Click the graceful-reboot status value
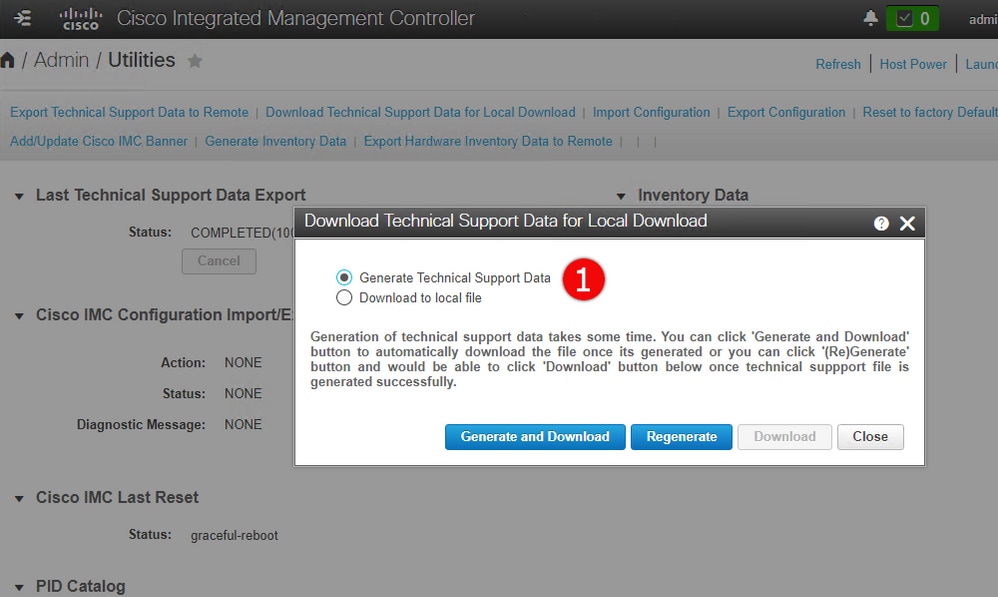This screenshot has height=597, width=998. 234,535
